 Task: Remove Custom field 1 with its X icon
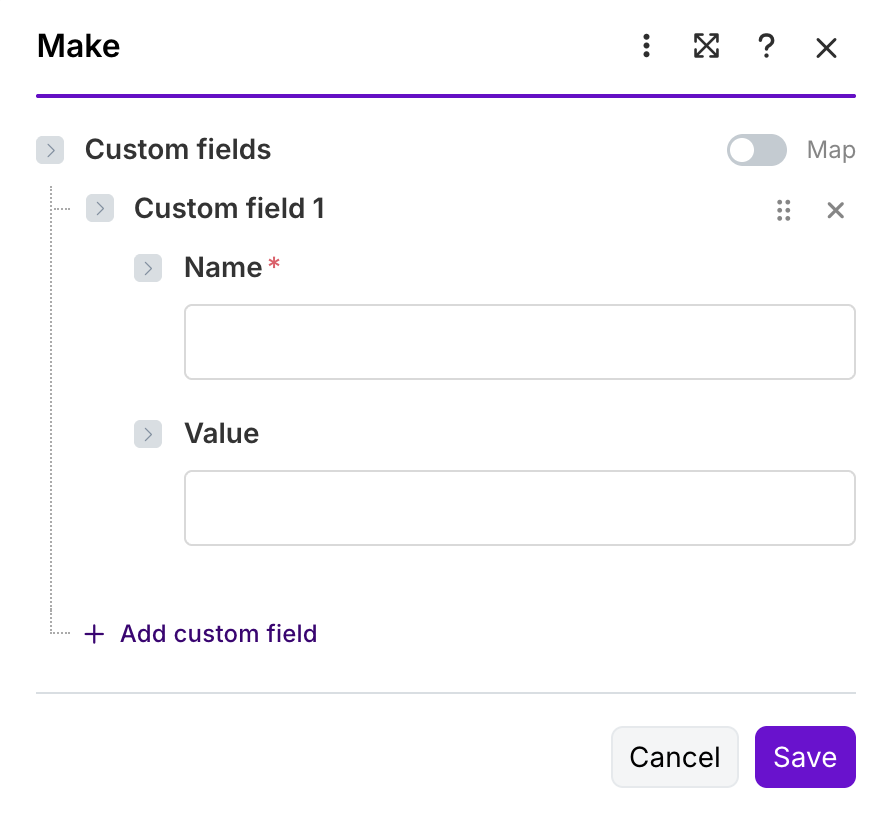click(x=835, y=210)
